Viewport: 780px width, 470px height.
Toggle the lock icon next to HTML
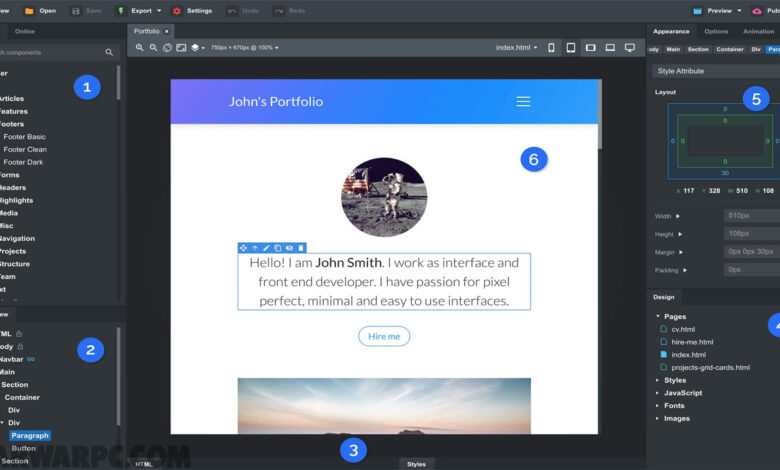pos(19,334)
